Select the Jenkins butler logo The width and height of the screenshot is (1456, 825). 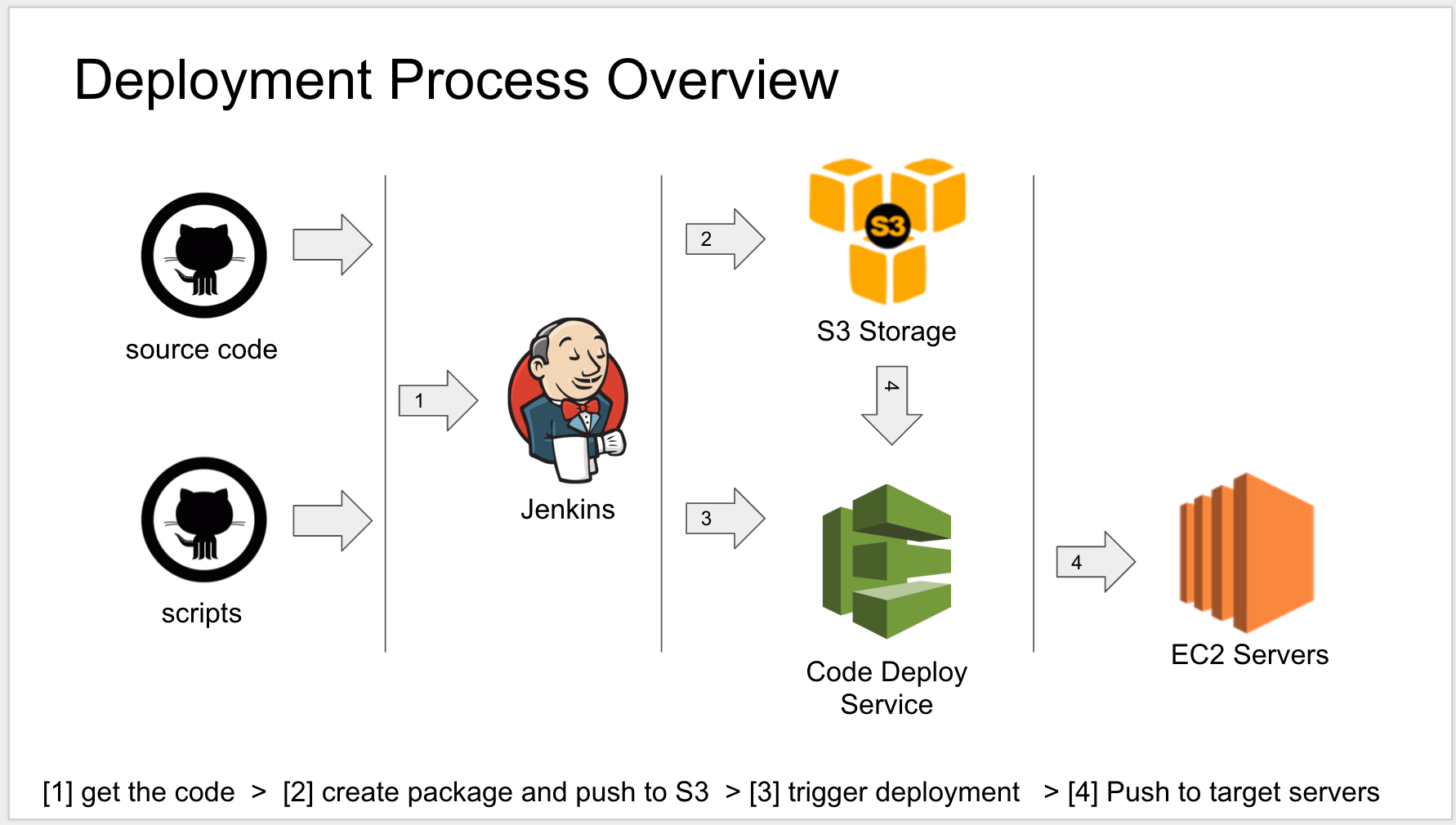pyautogui.click(x=568, y=400)
